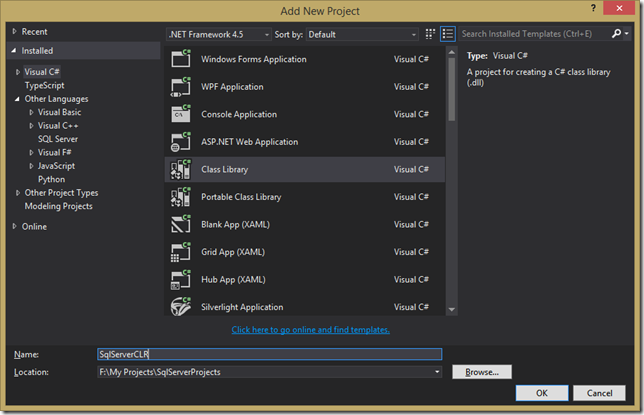Collapse the Other Languages node
This screenshot has height=415, width=644.
tap(17, 99)
